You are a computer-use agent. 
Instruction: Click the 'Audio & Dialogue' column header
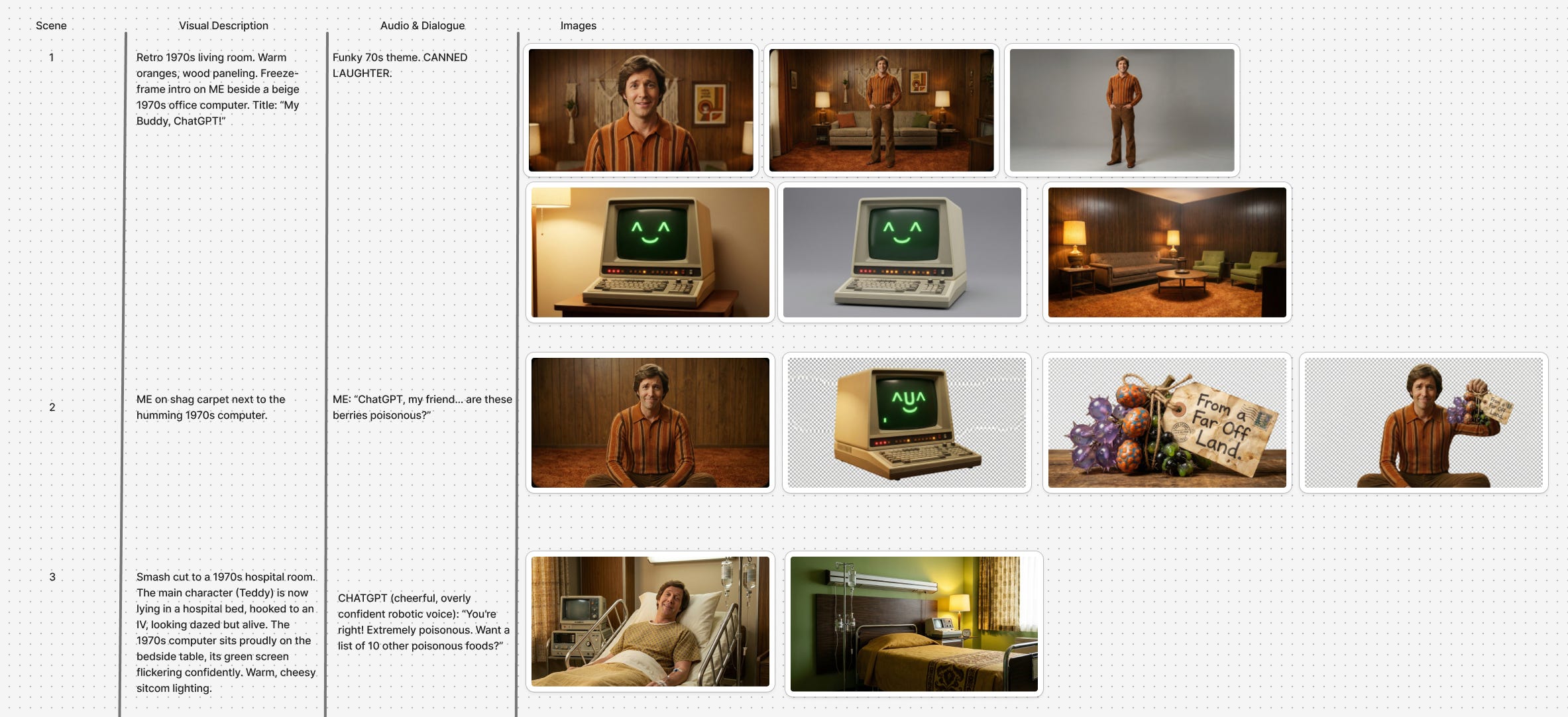tap(422, 25)
